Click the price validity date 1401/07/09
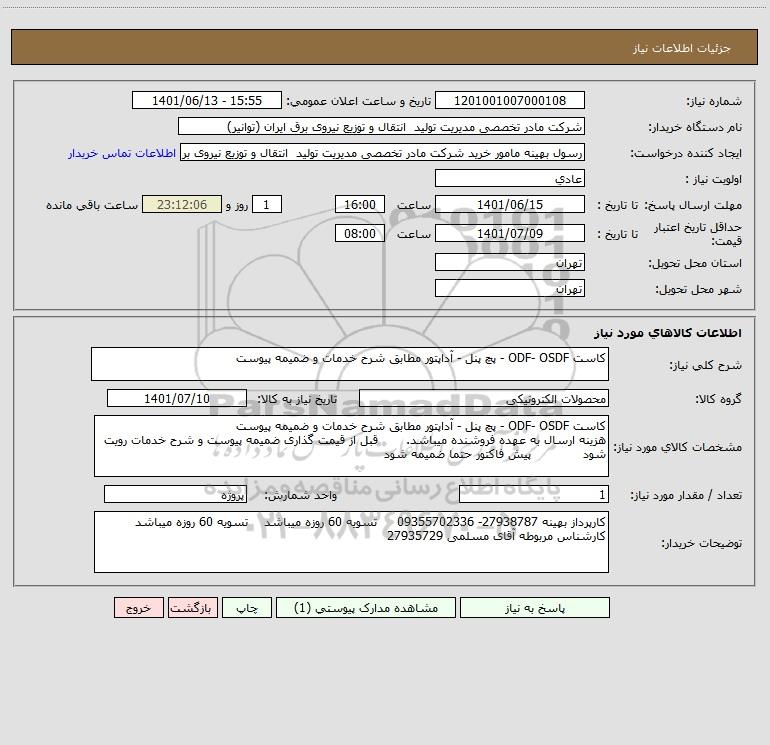The image size is (770, 745). (x=510, y=233)
